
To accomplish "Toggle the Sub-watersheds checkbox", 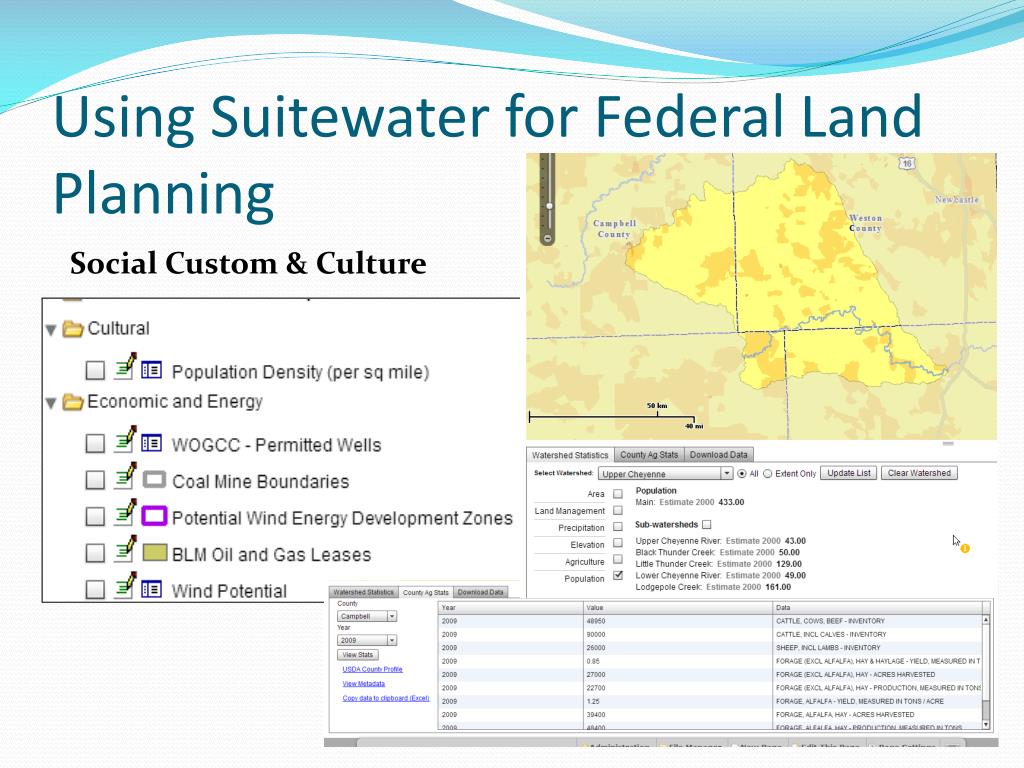I will coord(707,524).
